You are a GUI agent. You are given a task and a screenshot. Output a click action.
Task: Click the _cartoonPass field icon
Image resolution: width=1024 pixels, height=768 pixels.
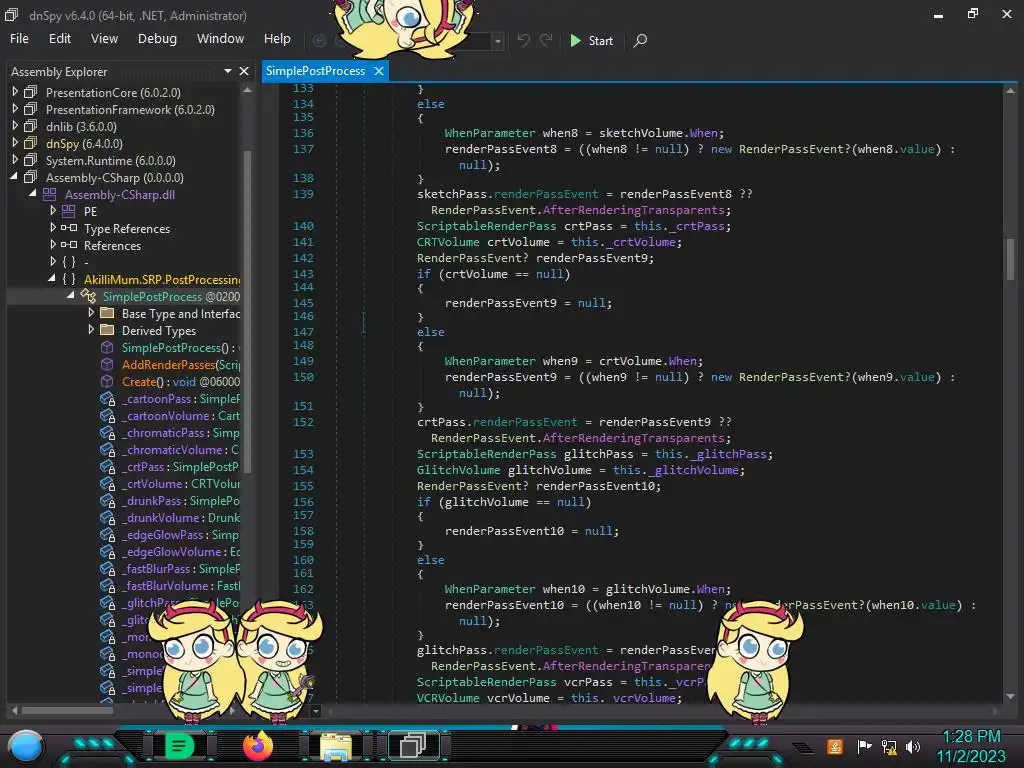(x=108, y=398)
